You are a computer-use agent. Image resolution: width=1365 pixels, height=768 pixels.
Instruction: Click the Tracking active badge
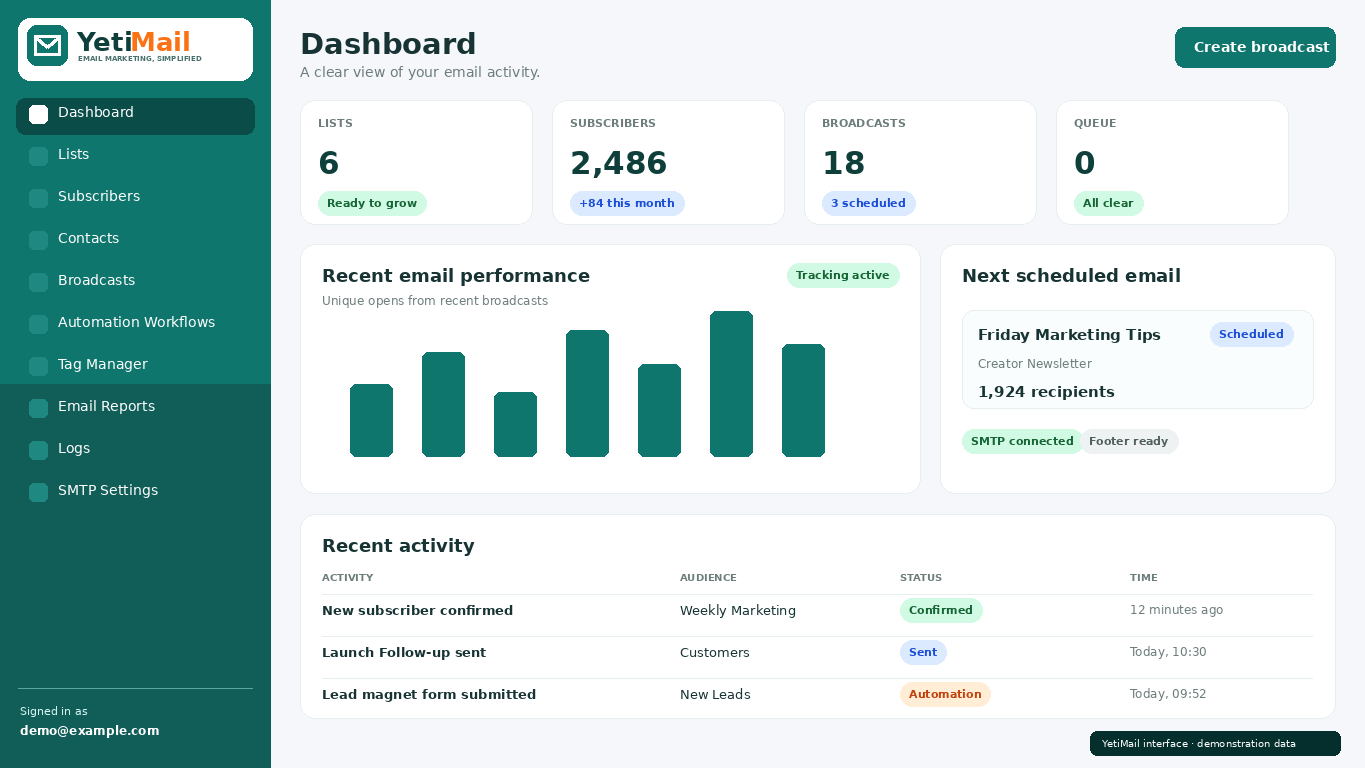tap(843, 275)
